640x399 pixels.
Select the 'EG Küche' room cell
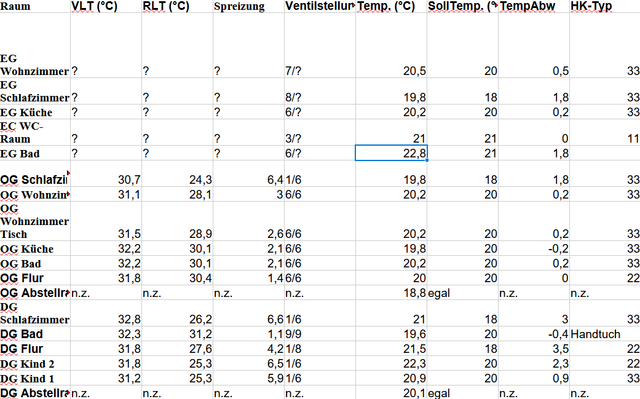35,112
